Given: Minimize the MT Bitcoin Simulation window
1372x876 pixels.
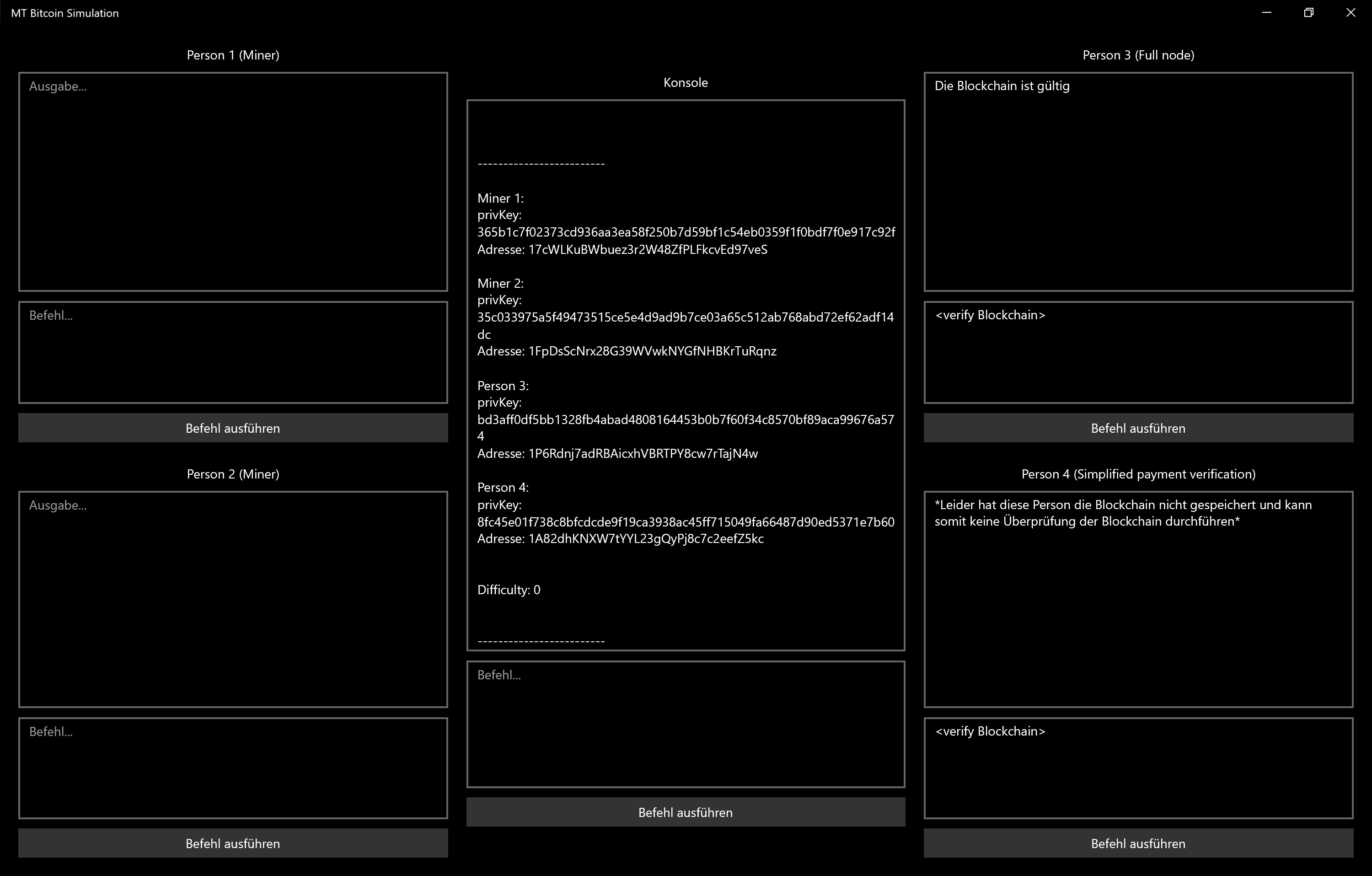Looking at the screenshot, I should [1267, 12].
